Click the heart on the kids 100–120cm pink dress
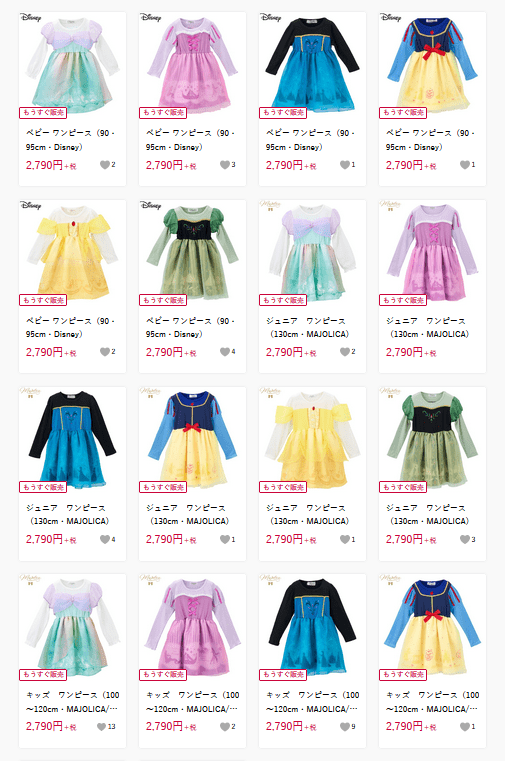This screenshot has height=761, width=505. pyautogui.click(x=225, y=727)
